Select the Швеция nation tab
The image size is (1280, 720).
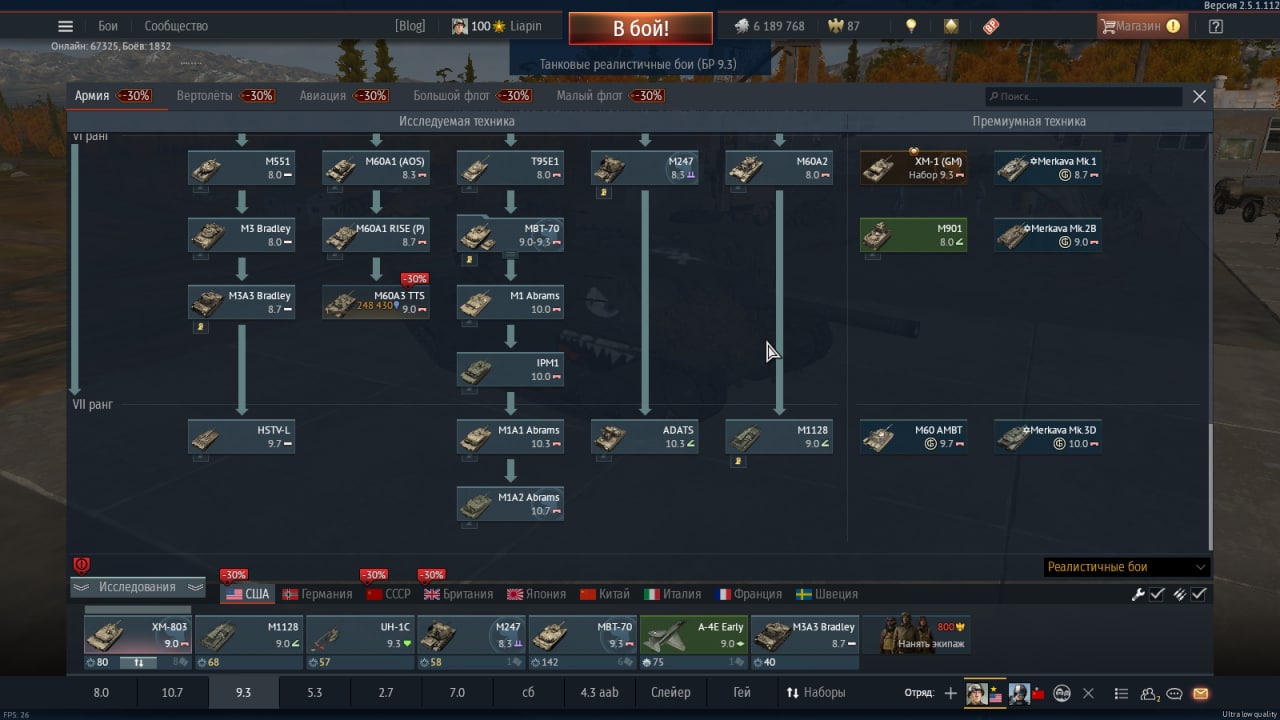[x=827, y=594]
